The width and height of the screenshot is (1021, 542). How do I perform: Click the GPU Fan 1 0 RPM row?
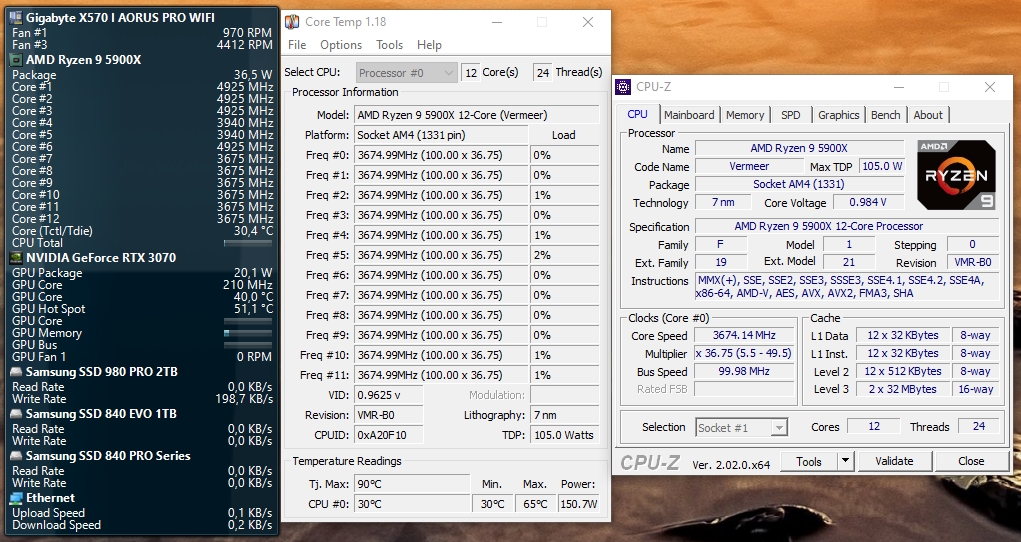(142, 357)
